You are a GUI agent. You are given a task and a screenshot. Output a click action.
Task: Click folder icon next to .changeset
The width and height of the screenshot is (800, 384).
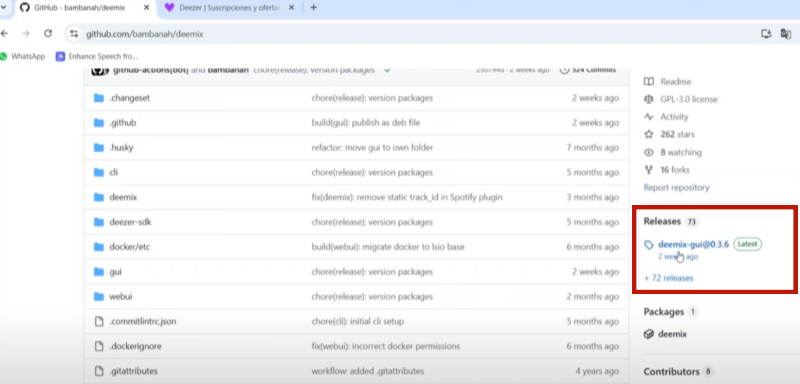(99, 98)
